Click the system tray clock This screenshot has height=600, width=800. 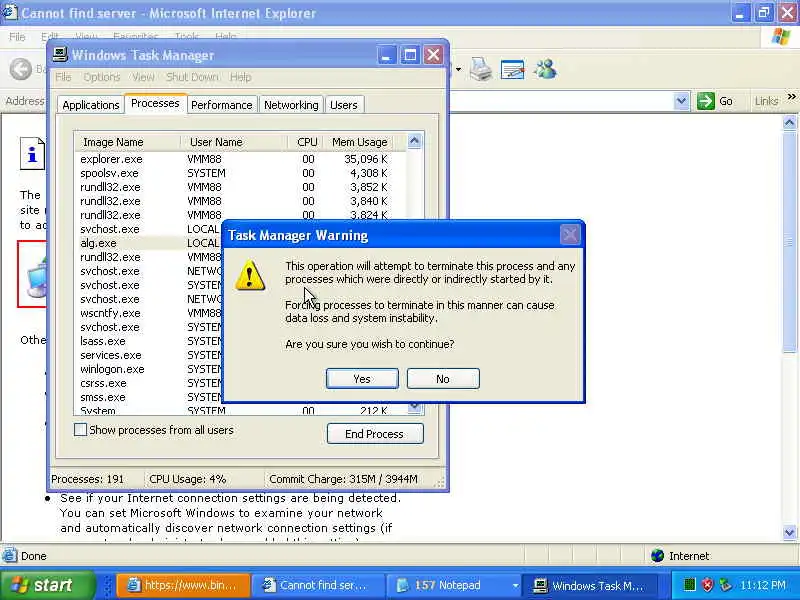pyautogui.click(x=763, y=585)
